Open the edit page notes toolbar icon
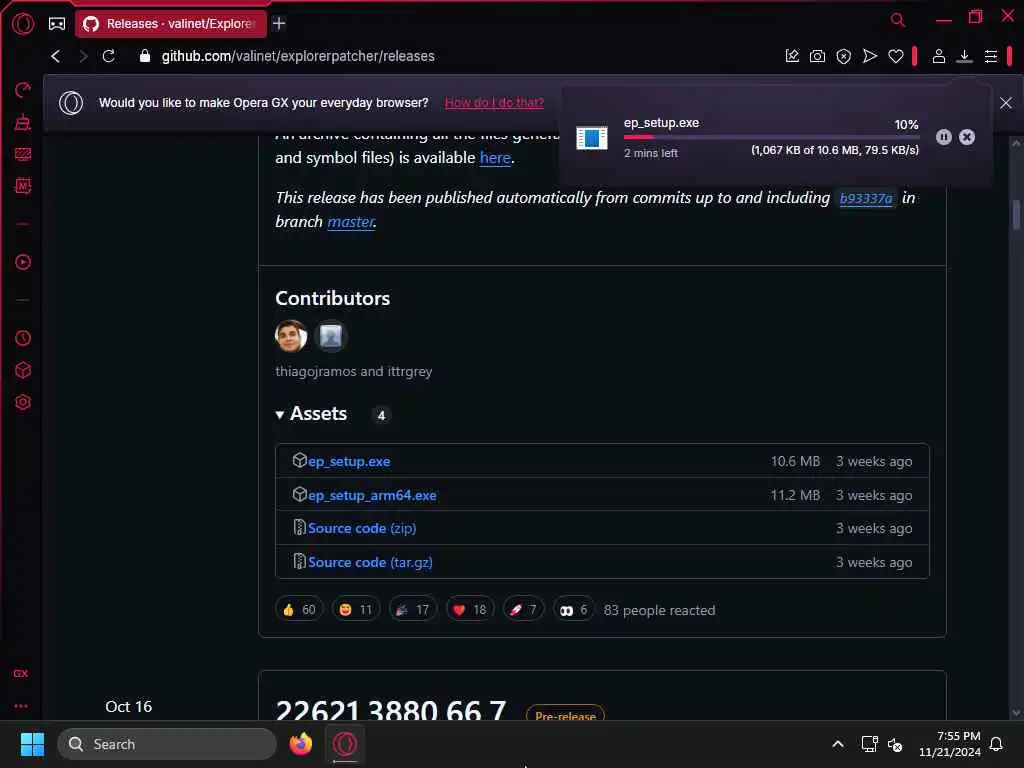The width and height of the screenshot is (1024, 768). point(792,56)
